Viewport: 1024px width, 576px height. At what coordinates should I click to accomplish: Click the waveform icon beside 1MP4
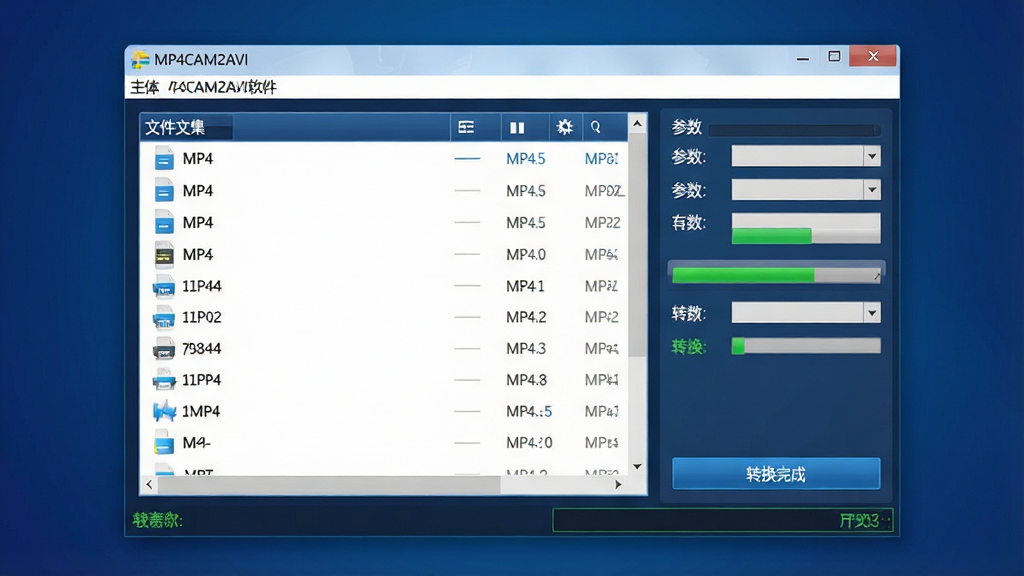click(x=164, y=411)
